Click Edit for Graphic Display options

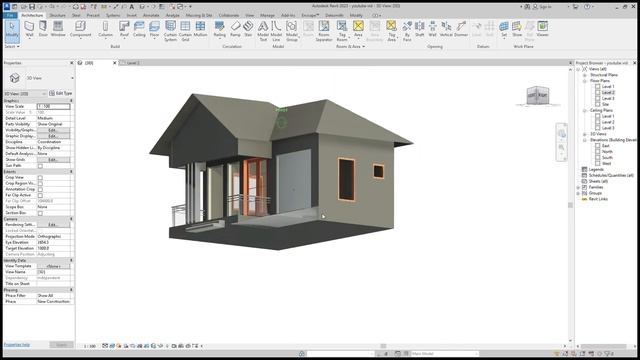(x=53, y=136)
